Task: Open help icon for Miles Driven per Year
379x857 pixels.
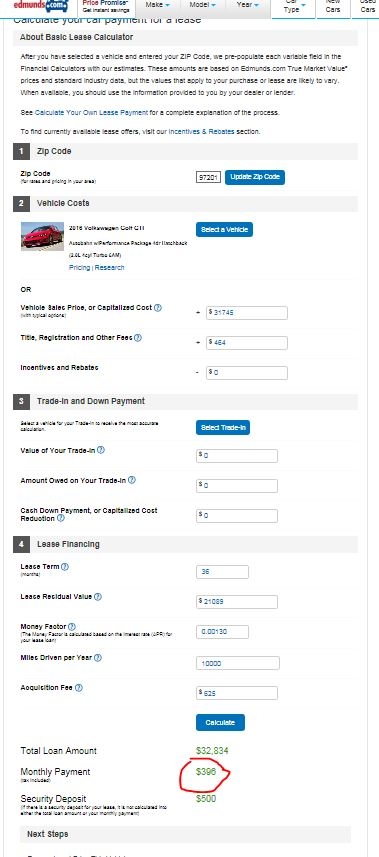Action: [x=98, y=658]
